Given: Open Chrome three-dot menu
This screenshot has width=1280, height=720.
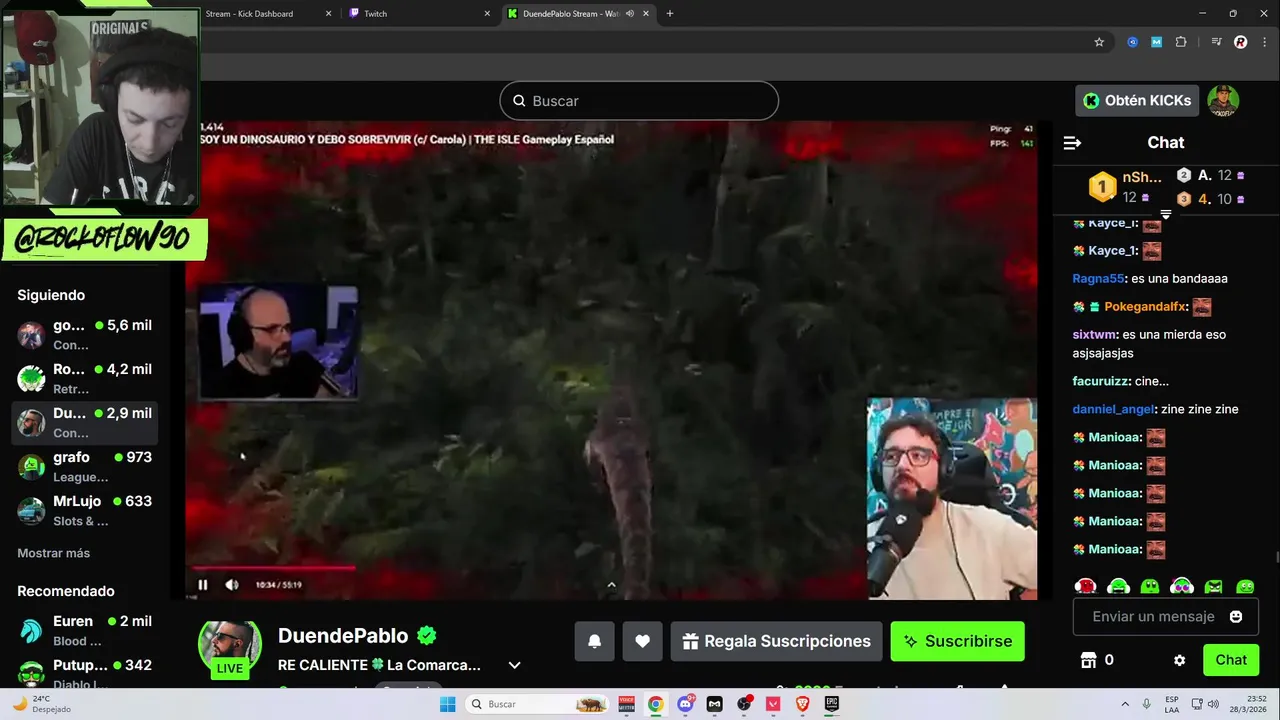Looking at the screenshot, I should tap(1264, 42).
